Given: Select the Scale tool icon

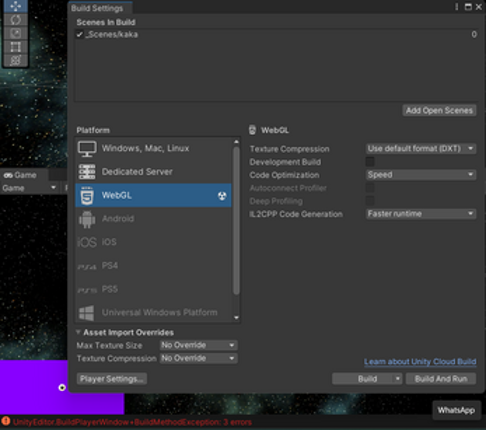Looking at the screenshot, I should (x=15, y=33).
